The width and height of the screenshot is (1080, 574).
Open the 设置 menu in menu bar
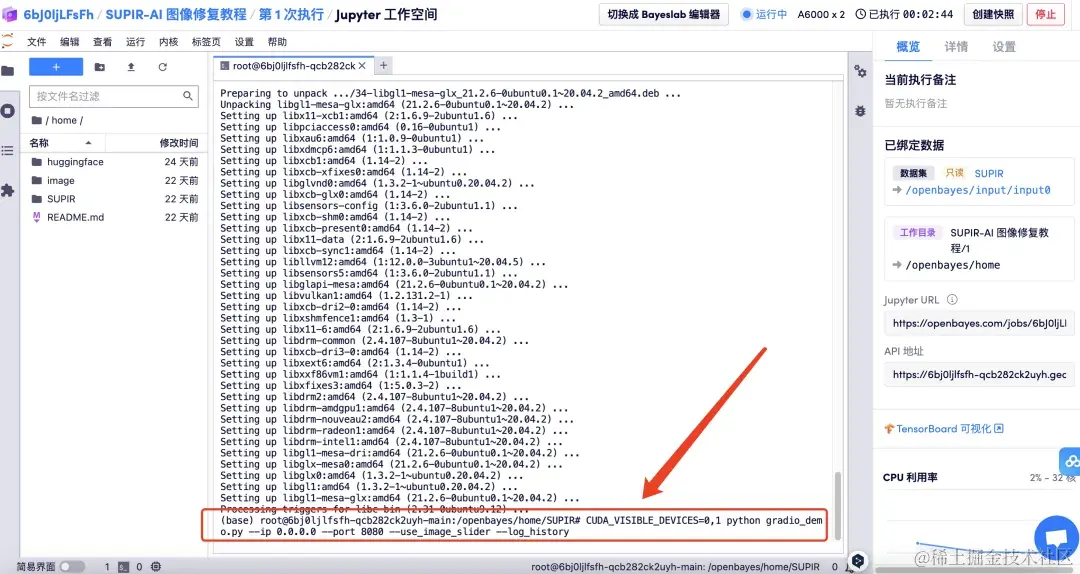[244, 42]
